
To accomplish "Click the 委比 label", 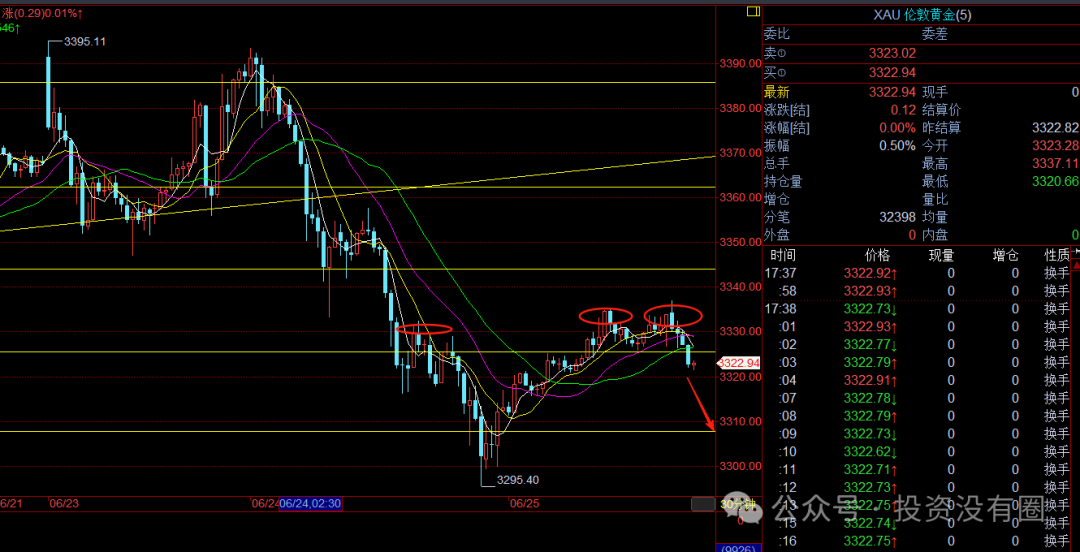I will (x=776, y=34).
